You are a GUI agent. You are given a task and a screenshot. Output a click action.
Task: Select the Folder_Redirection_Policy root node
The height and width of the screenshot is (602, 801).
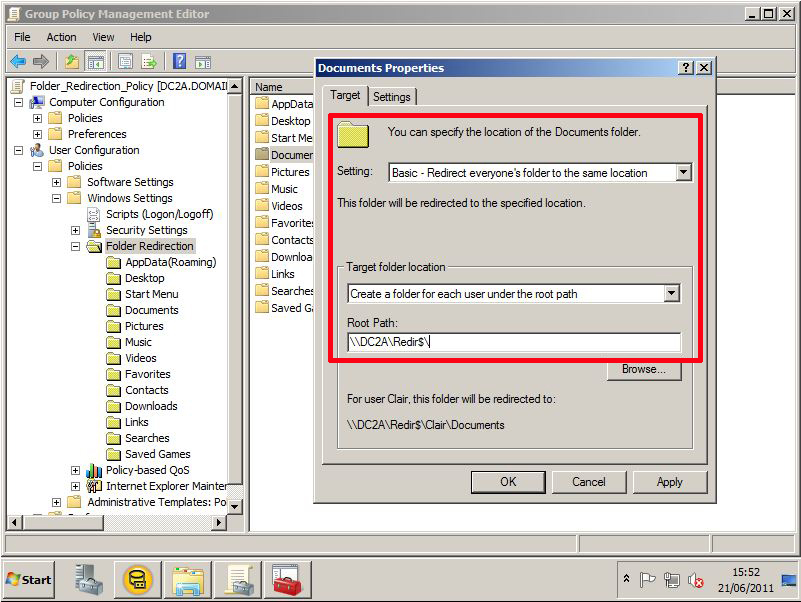(128, 86)
